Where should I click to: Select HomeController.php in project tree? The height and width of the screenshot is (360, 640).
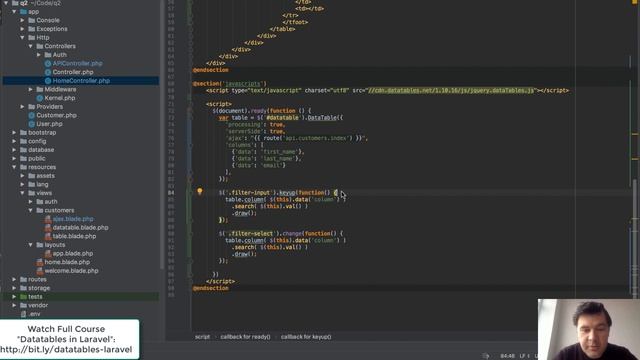pyautogui.click(x=81, y=80)
